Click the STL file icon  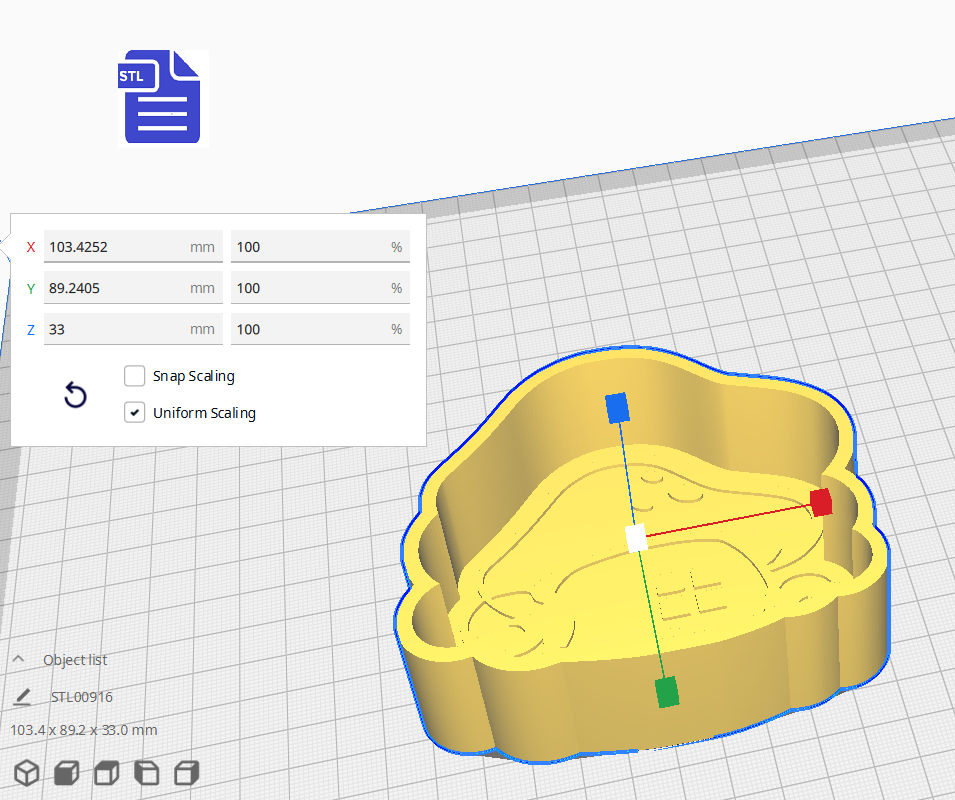pos(162,98)
